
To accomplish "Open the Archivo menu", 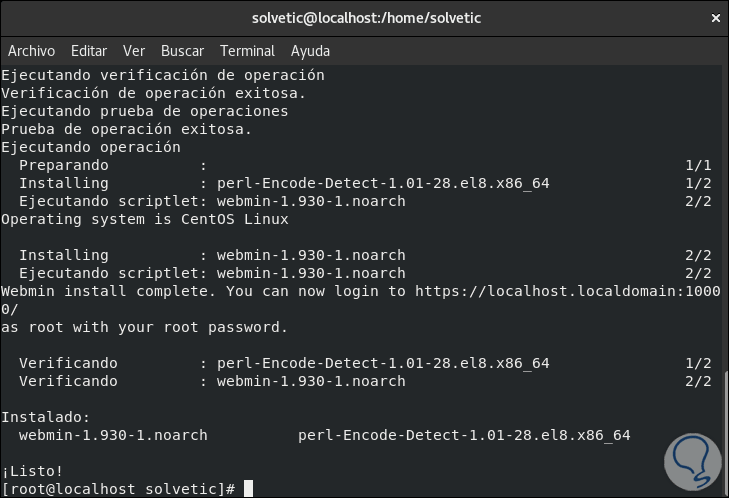I will pyautogui.click(x=31, y=51).
